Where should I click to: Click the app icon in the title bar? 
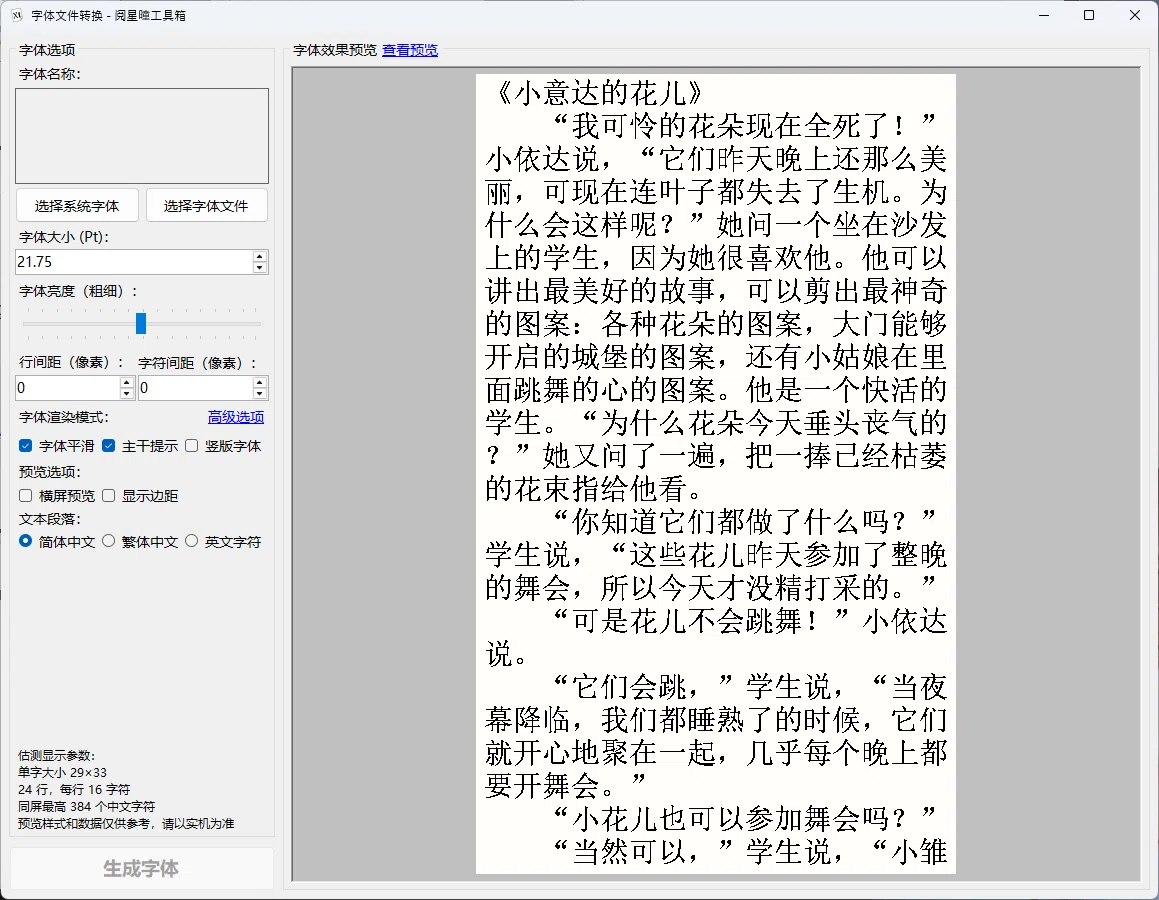tap(17, 16)
